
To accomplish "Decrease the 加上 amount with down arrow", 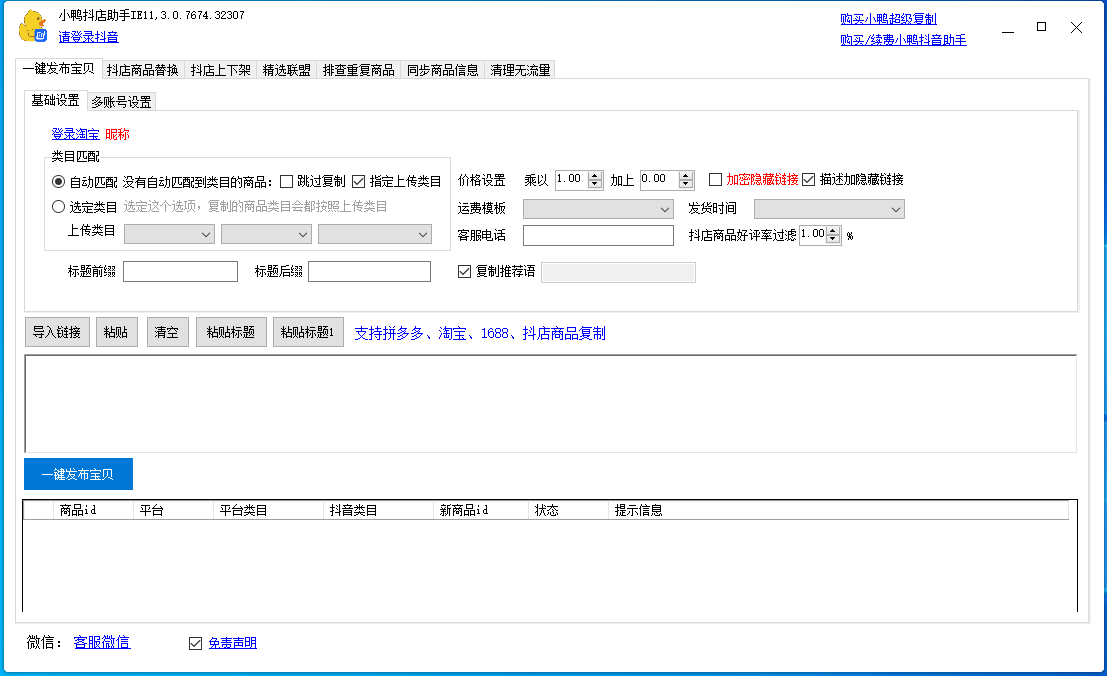I will [686, 184].
